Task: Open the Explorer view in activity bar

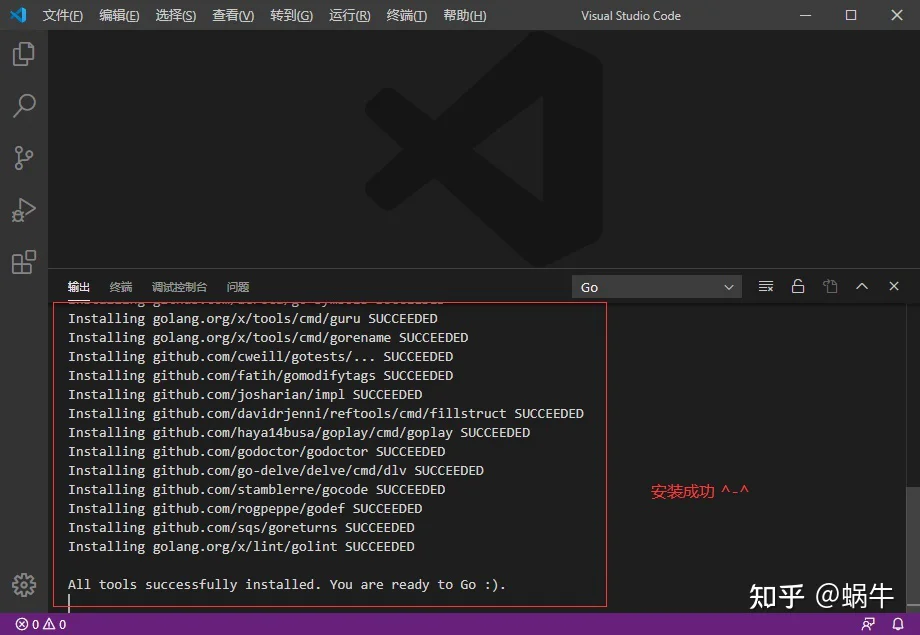Action: point(23,54)
